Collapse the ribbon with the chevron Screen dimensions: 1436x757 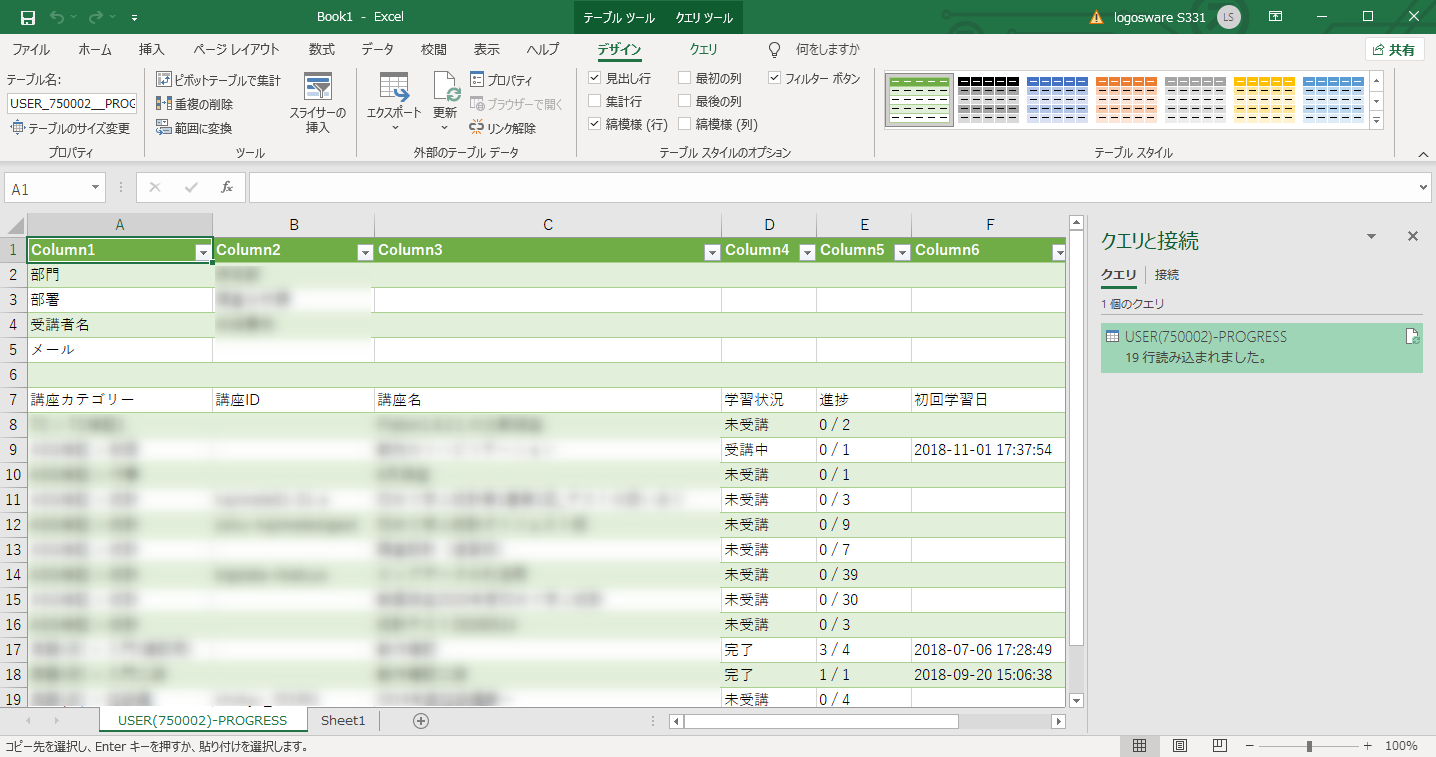pos(1424,154)
